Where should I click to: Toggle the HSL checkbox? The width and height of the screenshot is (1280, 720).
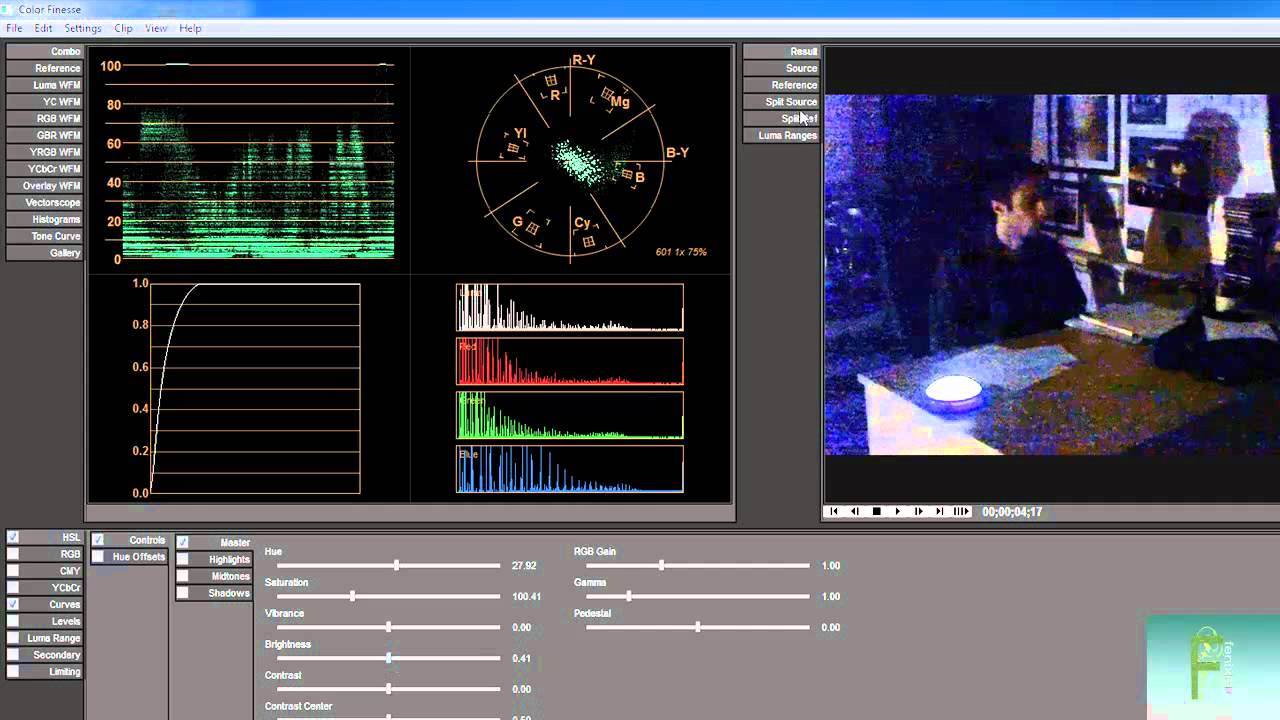point(13,537)
